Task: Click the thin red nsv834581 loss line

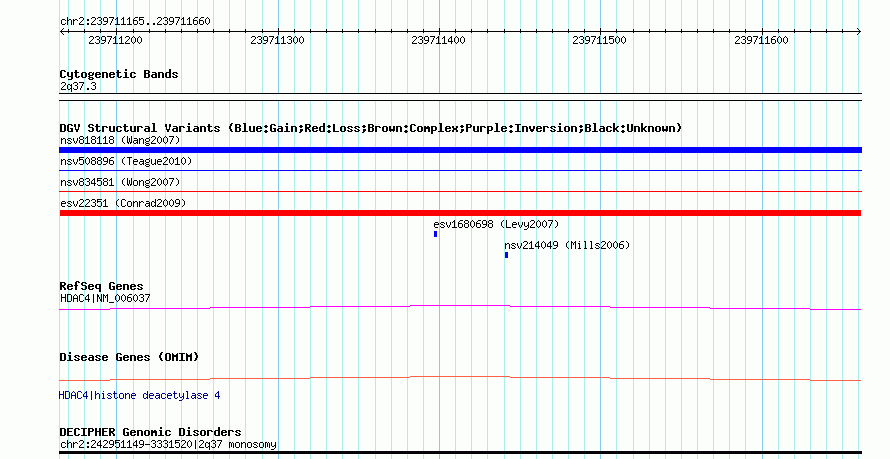Action: point(460,191)
